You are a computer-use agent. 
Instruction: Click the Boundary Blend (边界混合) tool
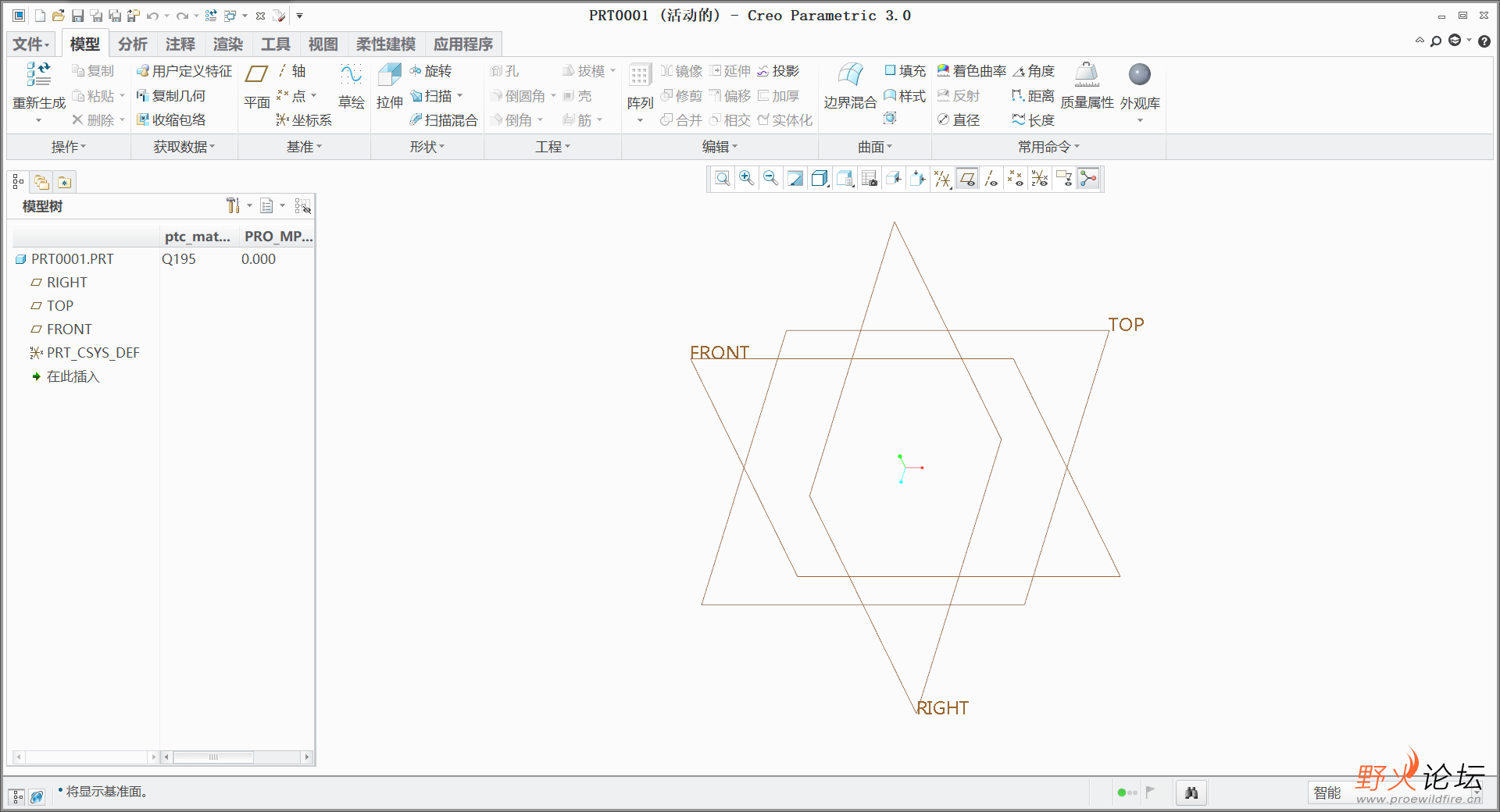pyautogui.click(x=850, y=86)
